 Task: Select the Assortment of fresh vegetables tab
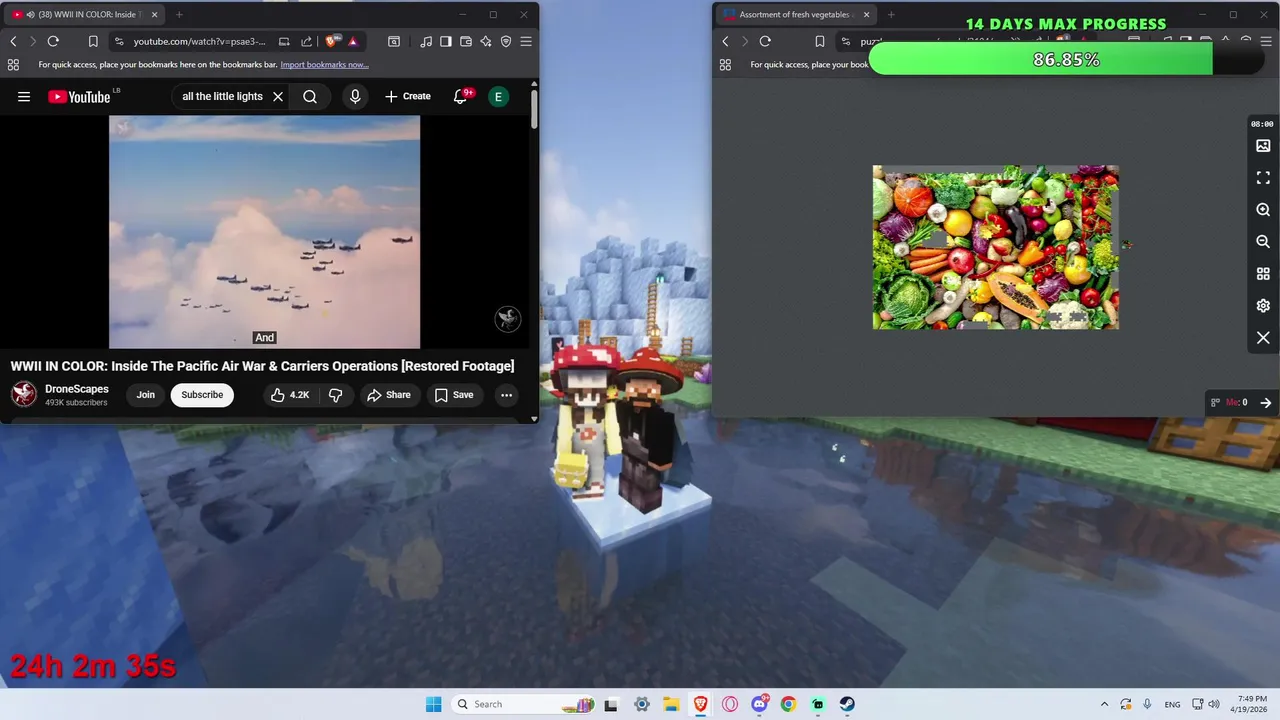coord(796,14)
